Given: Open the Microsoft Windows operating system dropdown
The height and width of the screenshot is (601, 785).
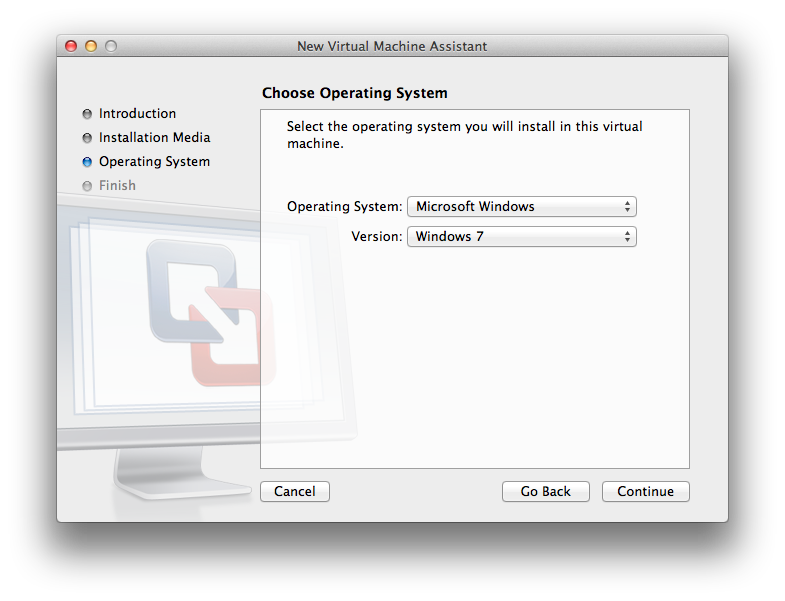Looking at the screenshot, I should [x=521, y=207].
